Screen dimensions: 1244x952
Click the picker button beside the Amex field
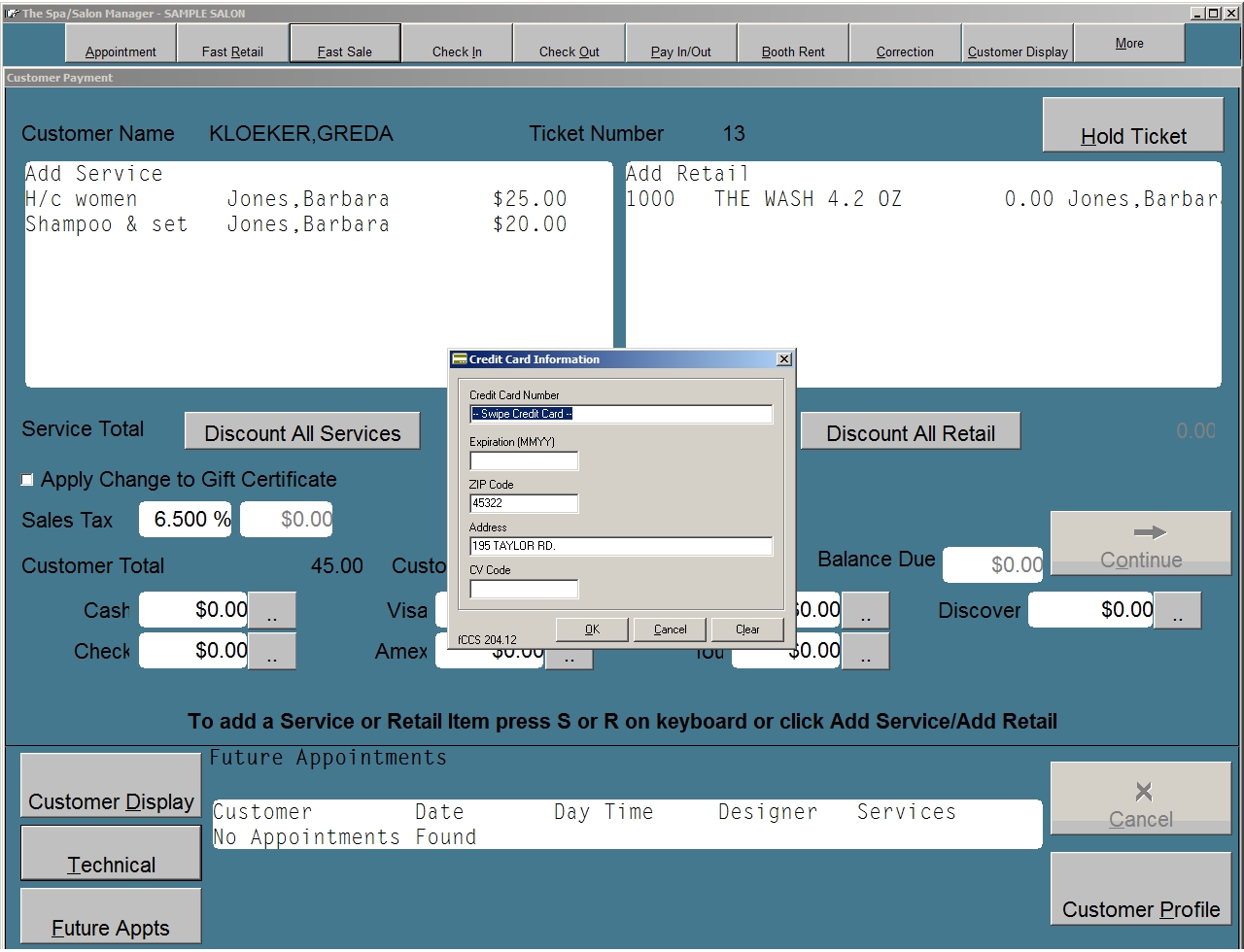coord(569,659)
